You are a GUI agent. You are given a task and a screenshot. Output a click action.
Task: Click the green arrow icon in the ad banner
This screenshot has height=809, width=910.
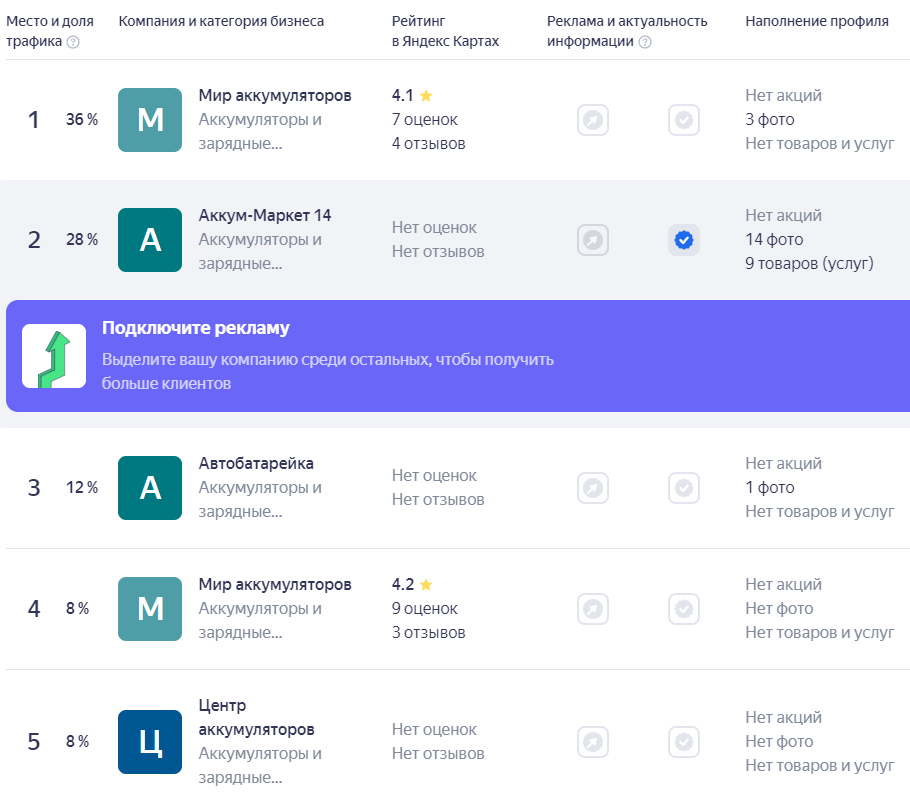(x=54, y=356)
